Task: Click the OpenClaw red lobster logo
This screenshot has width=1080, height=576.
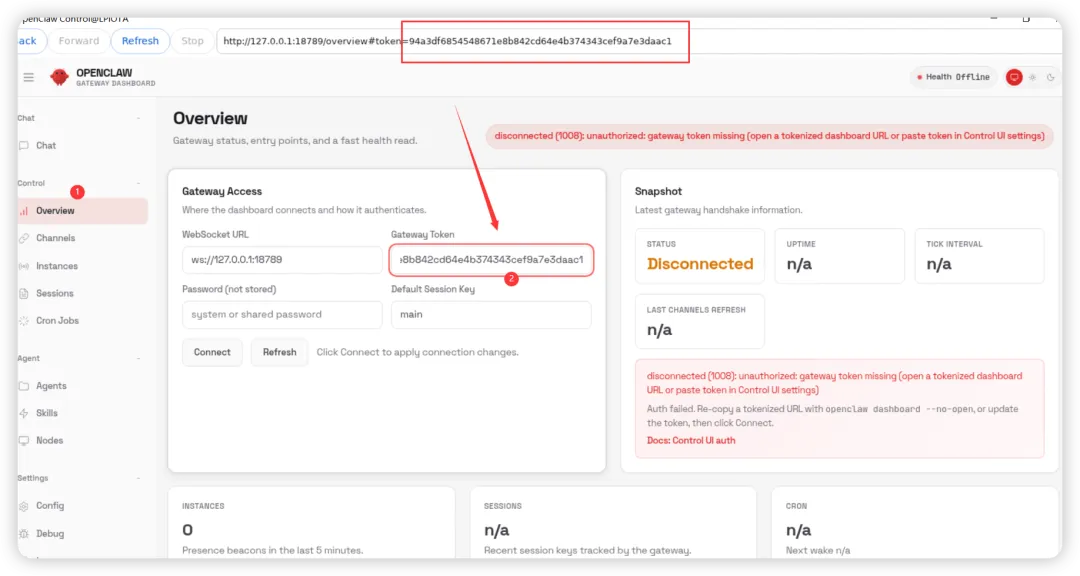Action: coord(59,77)
